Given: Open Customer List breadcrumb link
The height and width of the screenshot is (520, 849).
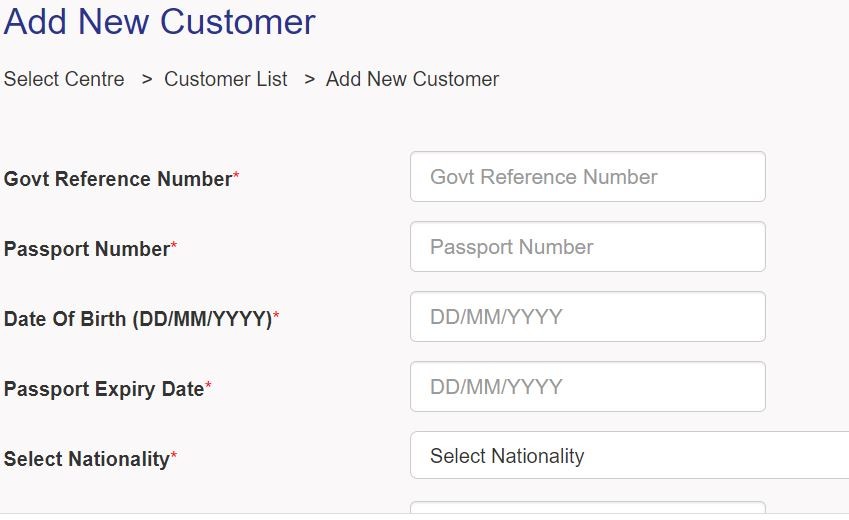Looking at the screenshot, I should (x=225, y=79).
